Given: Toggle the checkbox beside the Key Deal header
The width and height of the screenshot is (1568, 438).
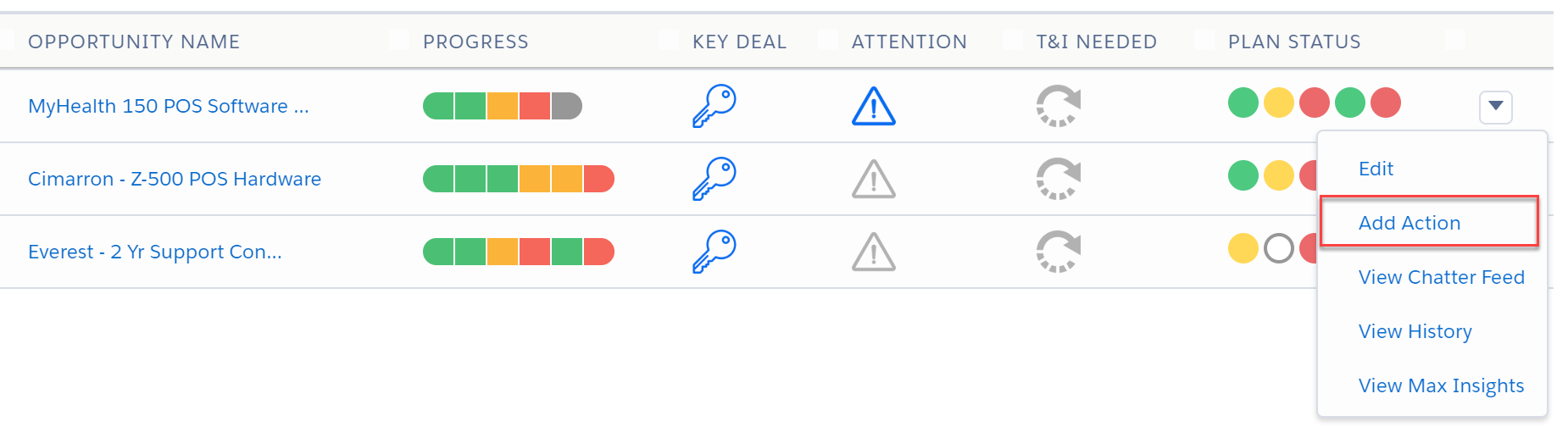Looking at the screenshot, I should coord(669,40).
